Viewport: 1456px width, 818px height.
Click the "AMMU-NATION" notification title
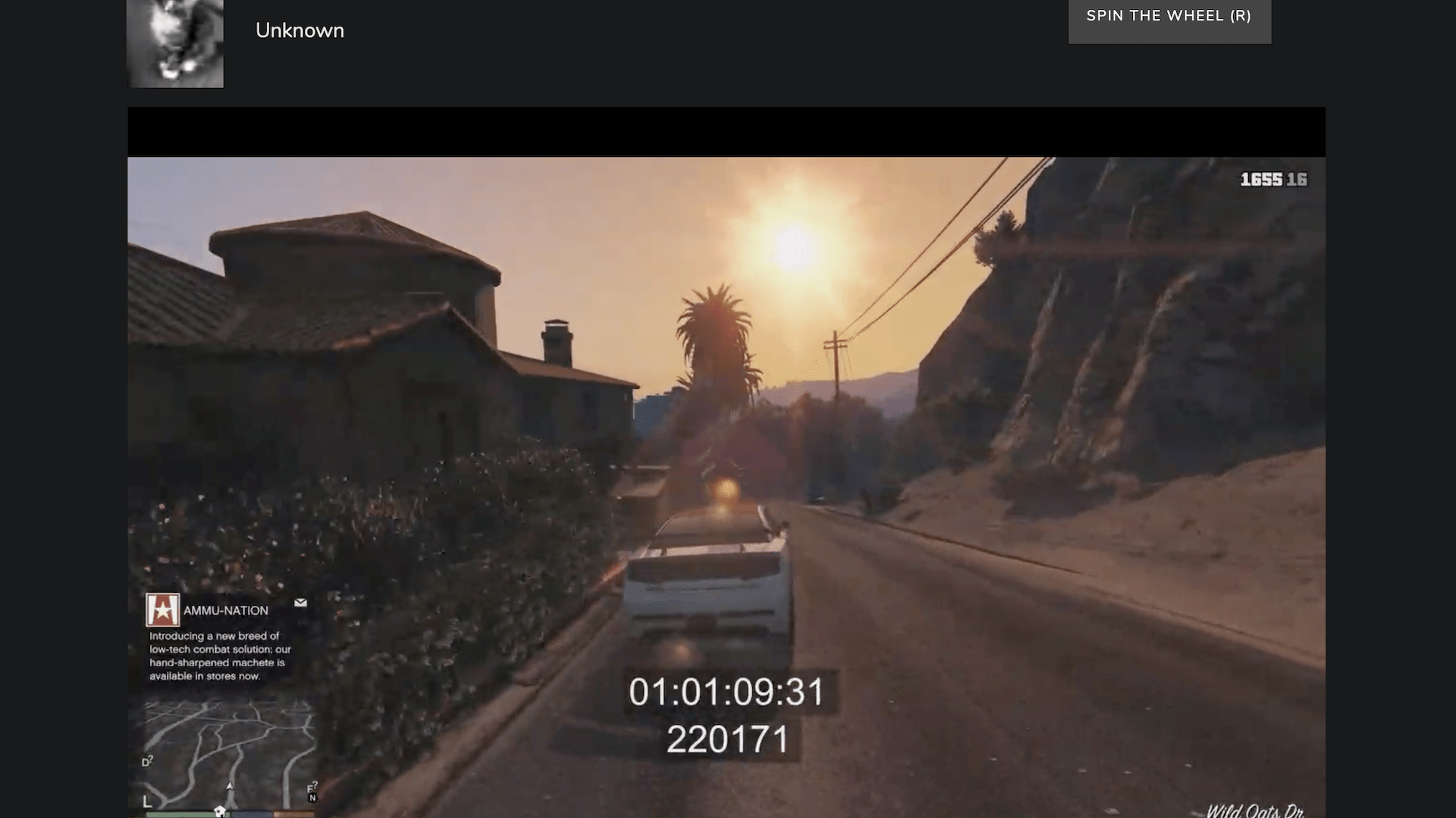coord(226,610)
